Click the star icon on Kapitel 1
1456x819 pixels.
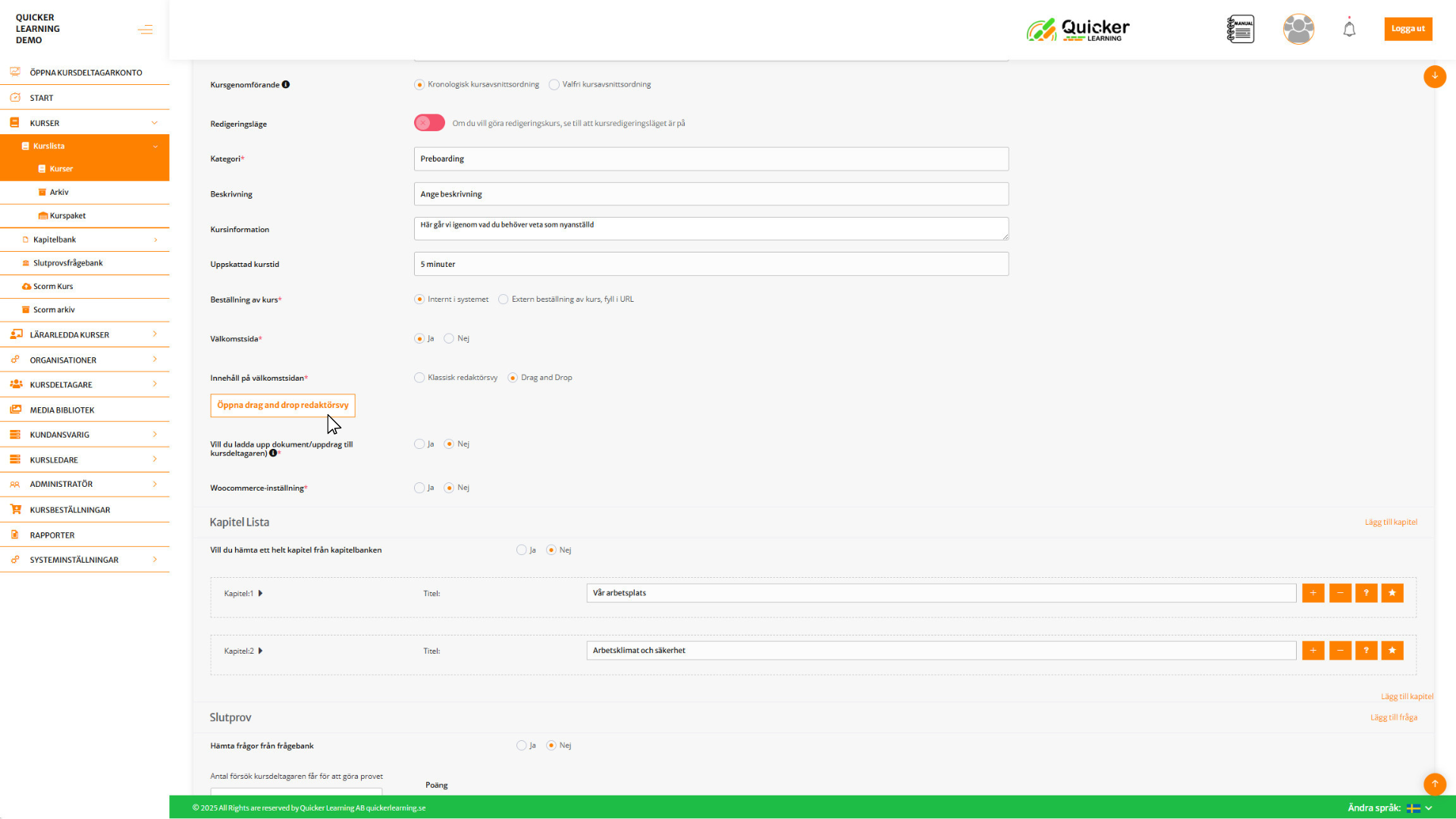pos(1392,593)
